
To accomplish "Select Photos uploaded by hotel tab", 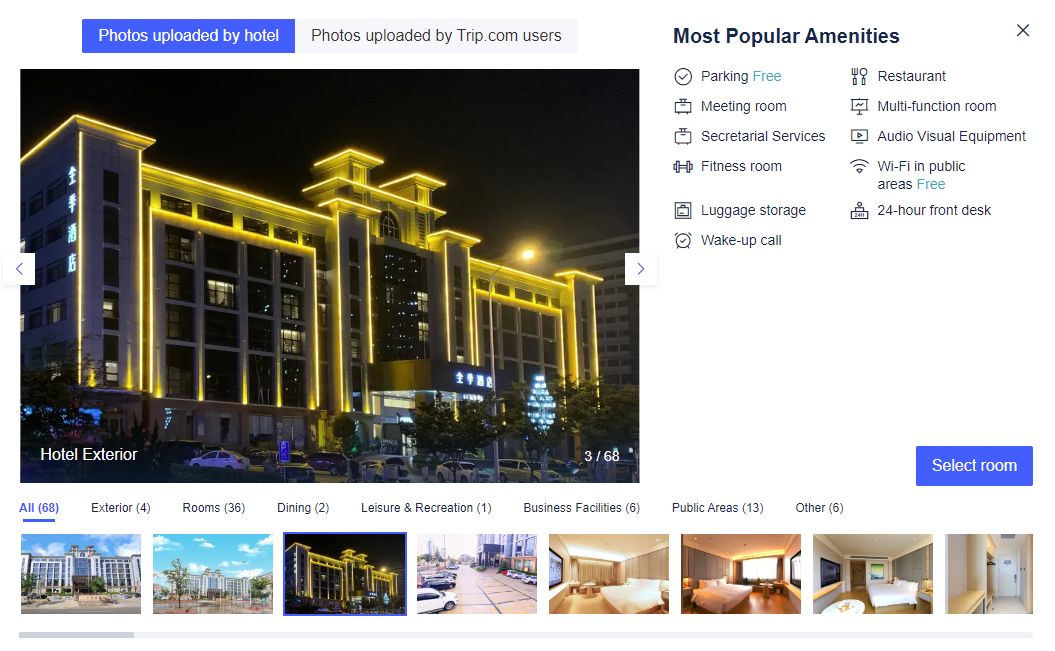I will pos(188,36).
